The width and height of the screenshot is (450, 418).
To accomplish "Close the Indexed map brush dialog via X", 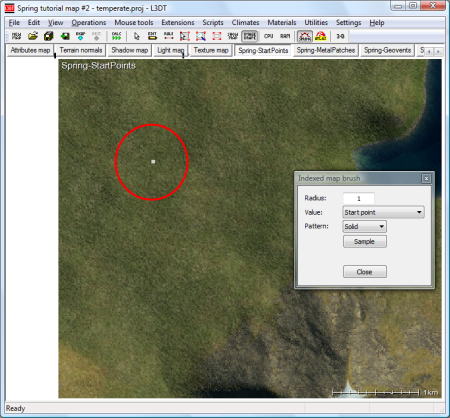I will (x=426, y=179).
